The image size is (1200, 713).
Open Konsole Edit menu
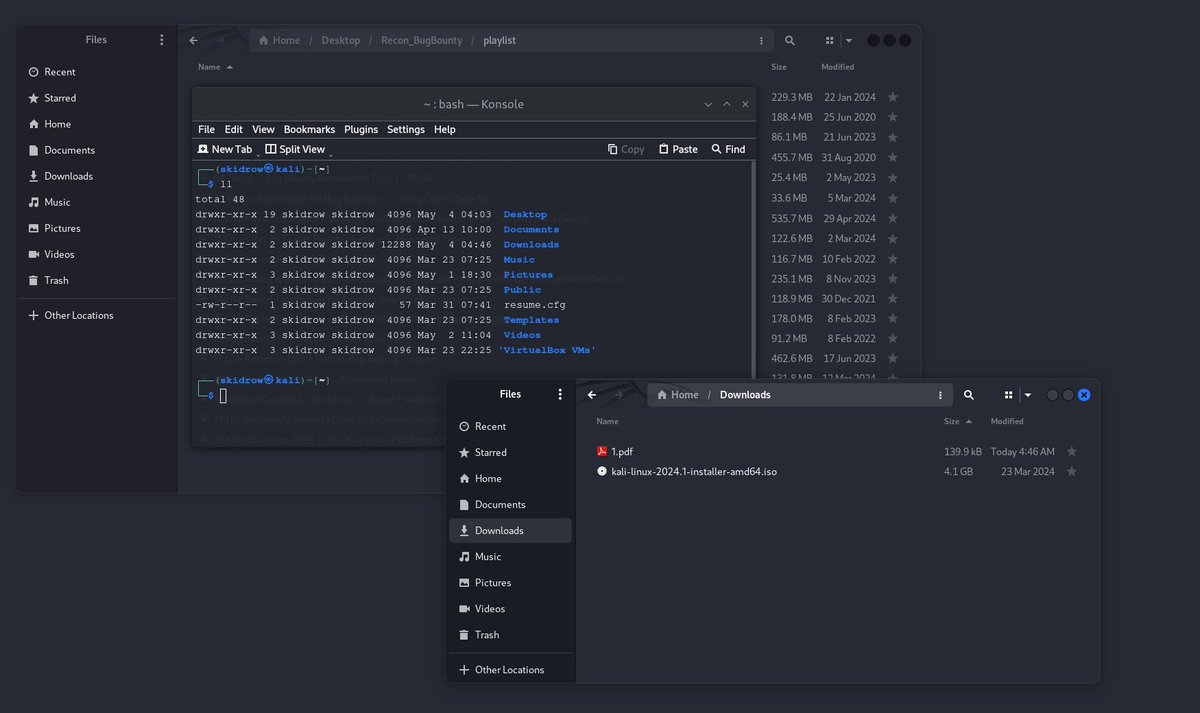(234, 129)
